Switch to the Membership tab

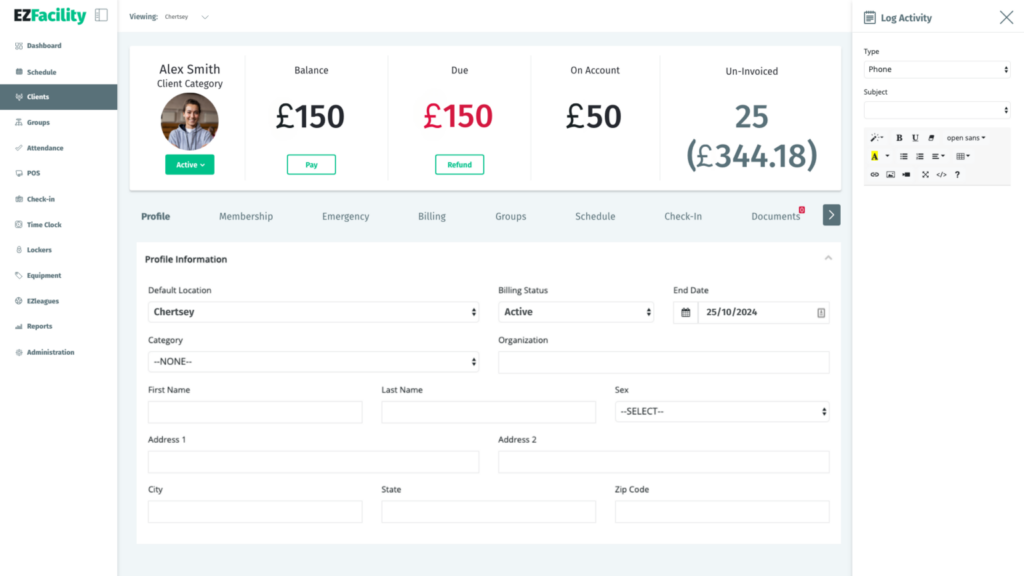point(245,216)
